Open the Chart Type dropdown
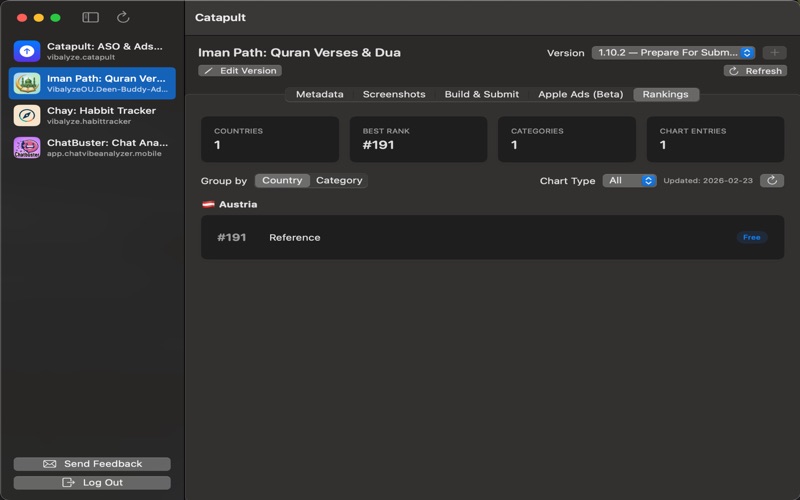The height and width of the screenshot is (500, 800). (630, 181)
